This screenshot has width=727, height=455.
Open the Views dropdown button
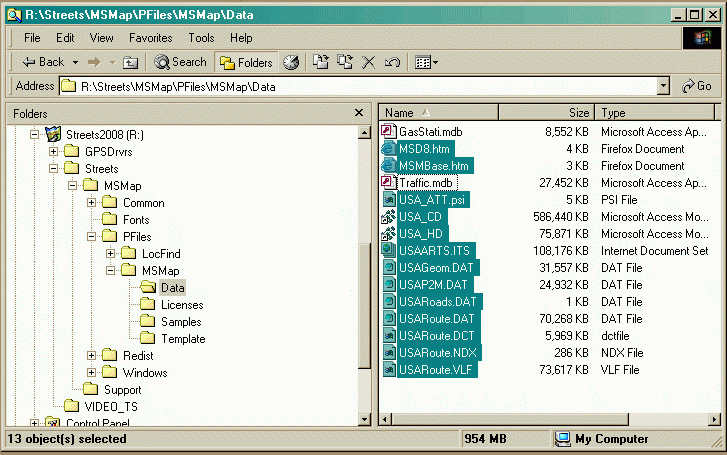point(426,62)
